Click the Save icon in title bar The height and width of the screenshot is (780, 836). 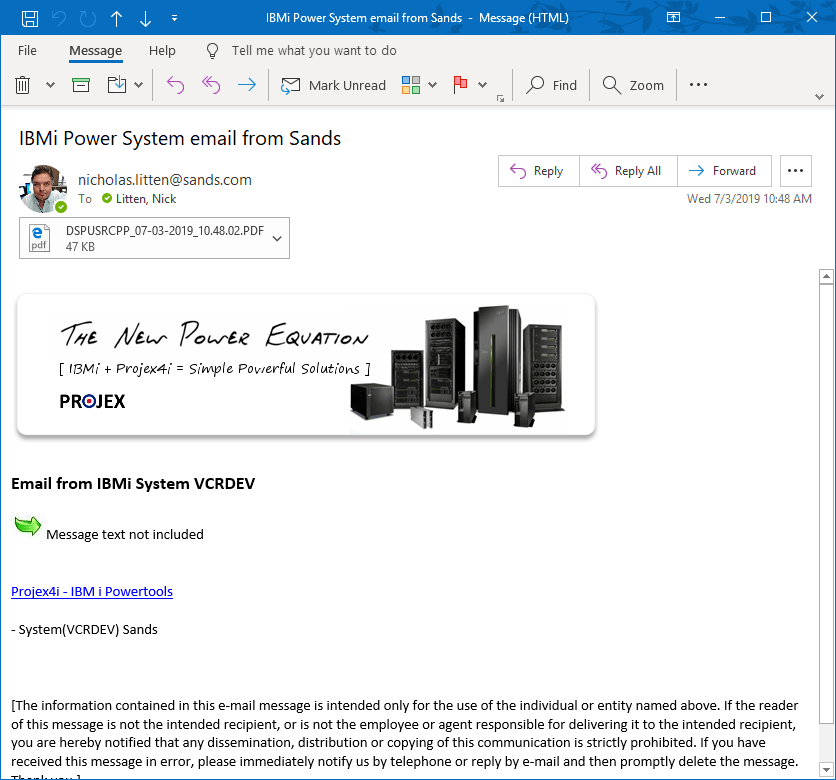pyautogui.click(x=30, y=19)
